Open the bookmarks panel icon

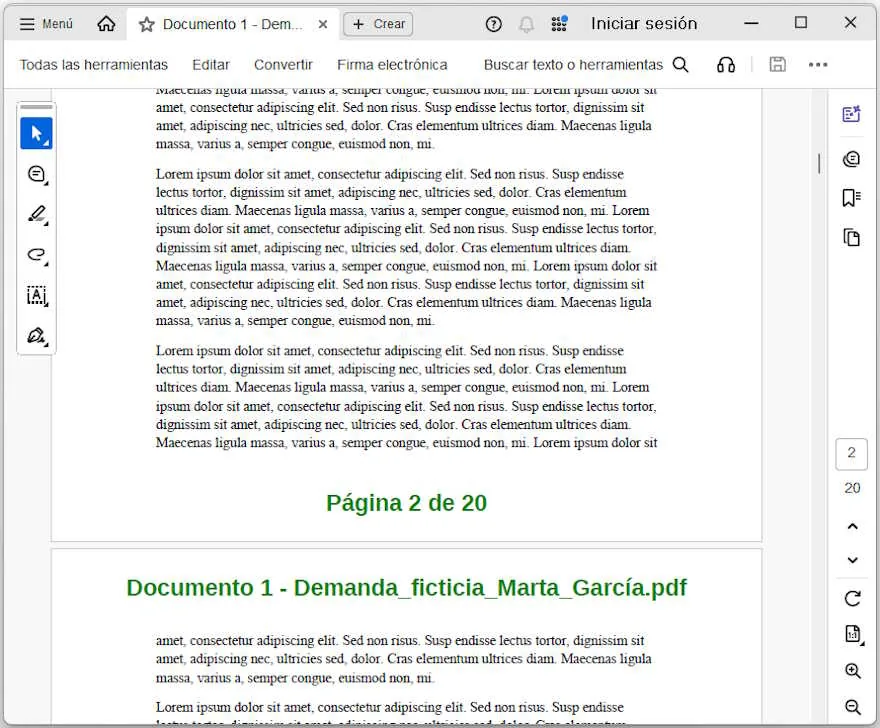pyautogui.click(x=851, y=198)
